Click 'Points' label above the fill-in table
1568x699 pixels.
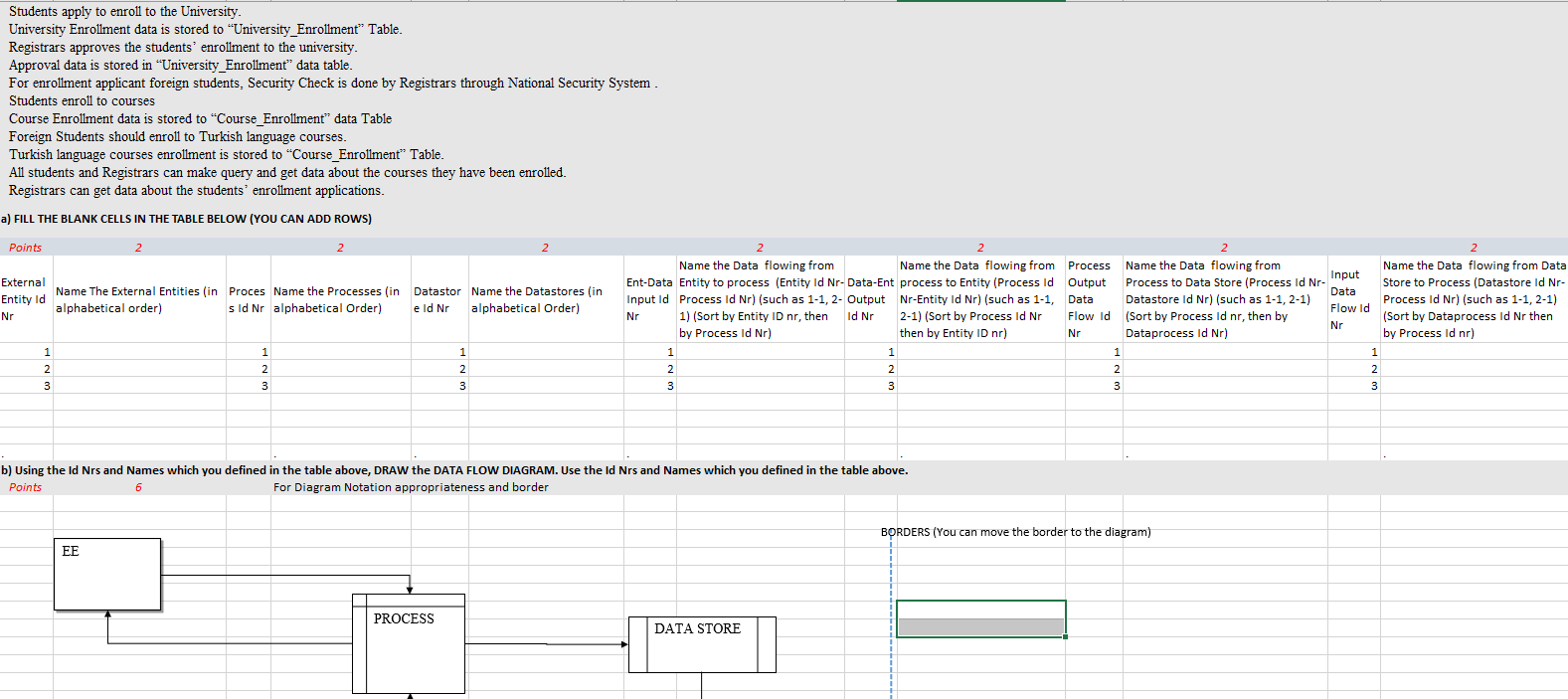[x=26, y=248]
